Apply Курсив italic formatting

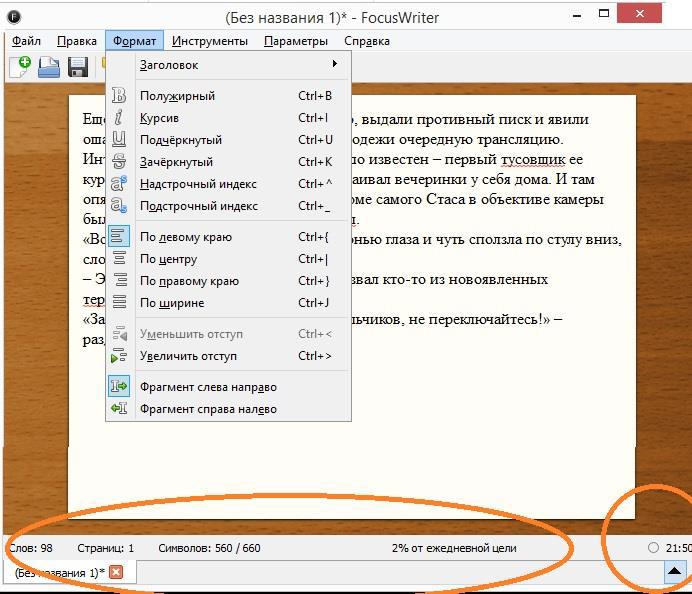(160, 118)
